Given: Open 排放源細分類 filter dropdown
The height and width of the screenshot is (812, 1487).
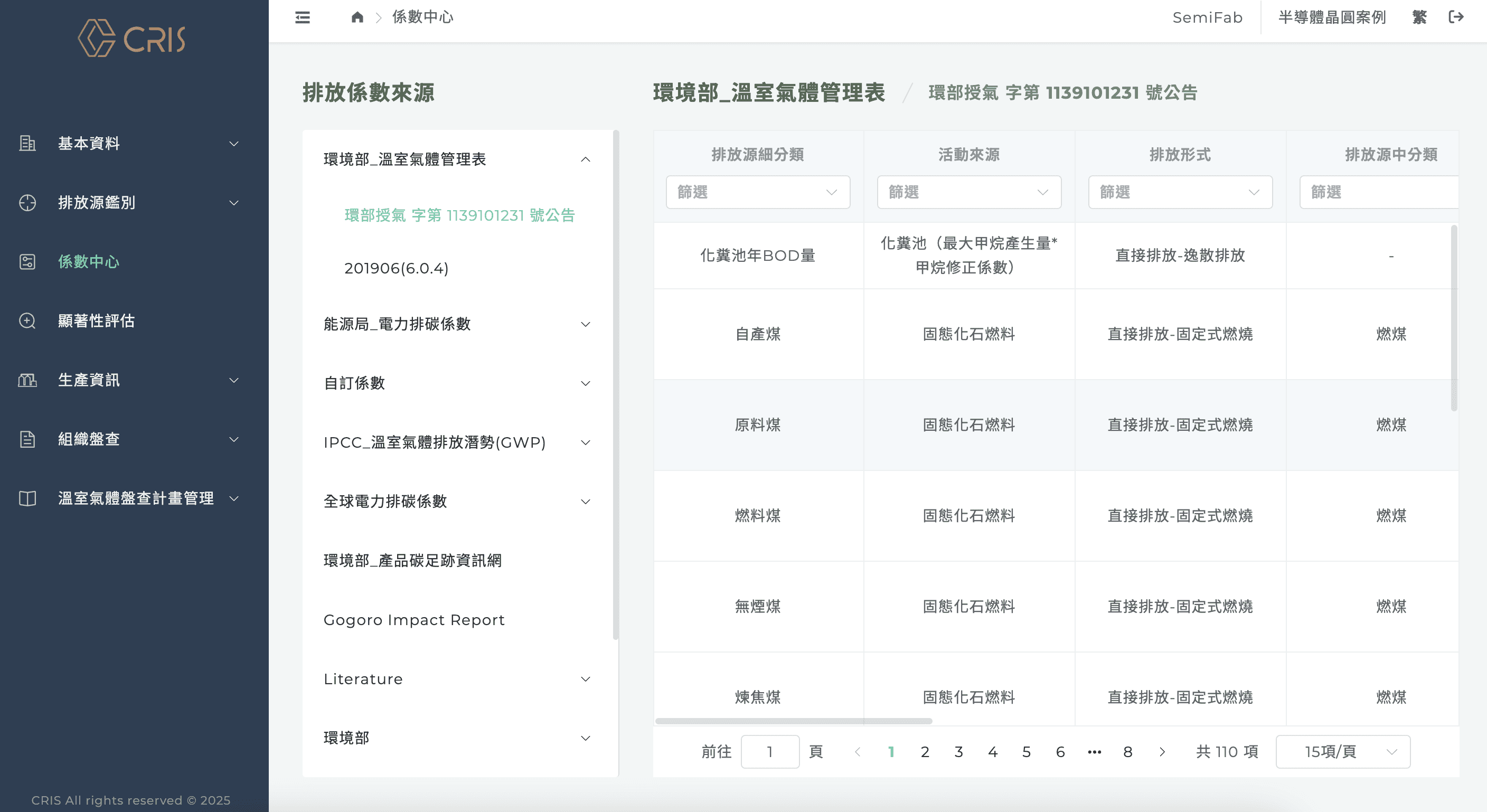Looking at the screenshot, I should (x=757, y=192).
